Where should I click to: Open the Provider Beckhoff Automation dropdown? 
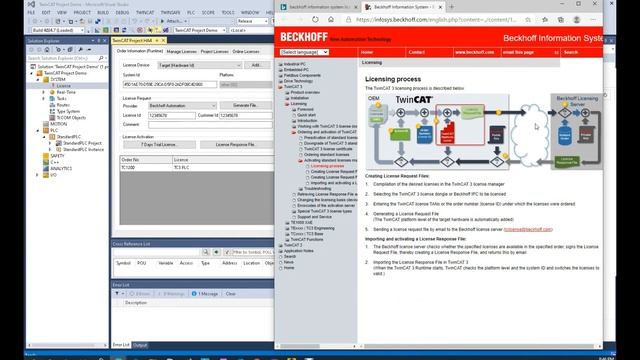pos(182,106)
